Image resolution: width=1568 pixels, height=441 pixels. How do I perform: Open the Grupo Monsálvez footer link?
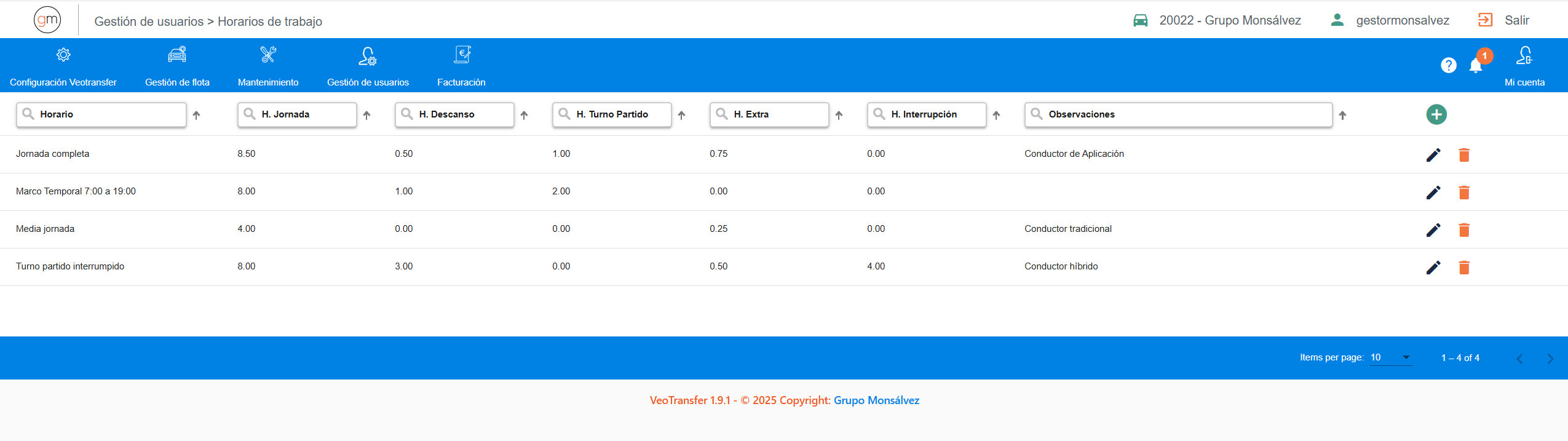pos(876,400)
